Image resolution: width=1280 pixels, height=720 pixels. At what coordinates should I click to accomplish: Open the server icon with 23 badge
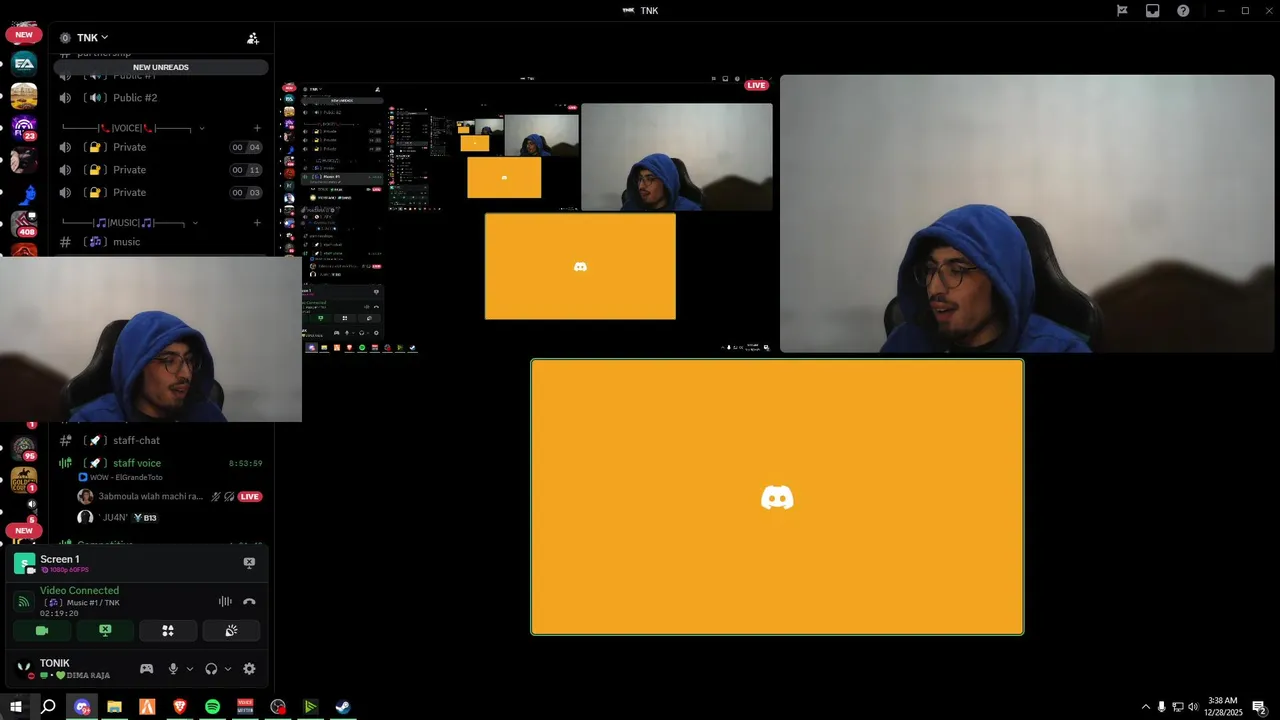[24, 128]
